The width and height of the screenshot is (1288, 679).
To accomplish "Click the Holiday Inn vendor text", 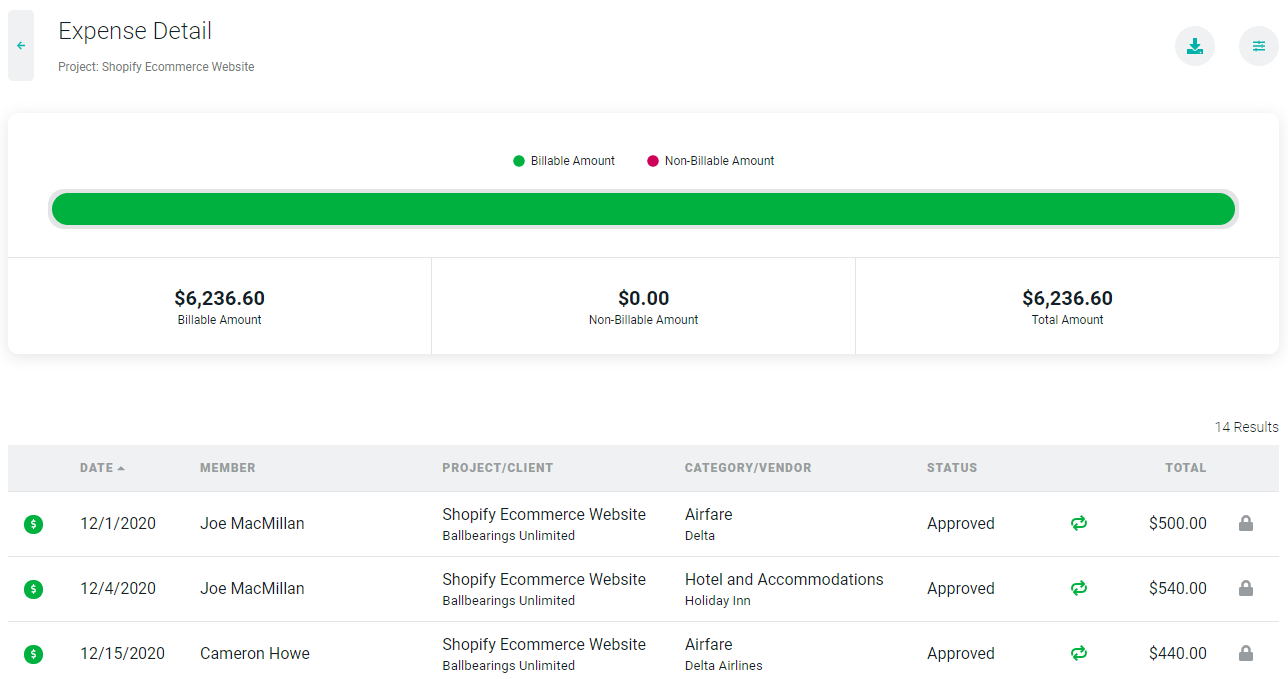I will click(718, 601).
